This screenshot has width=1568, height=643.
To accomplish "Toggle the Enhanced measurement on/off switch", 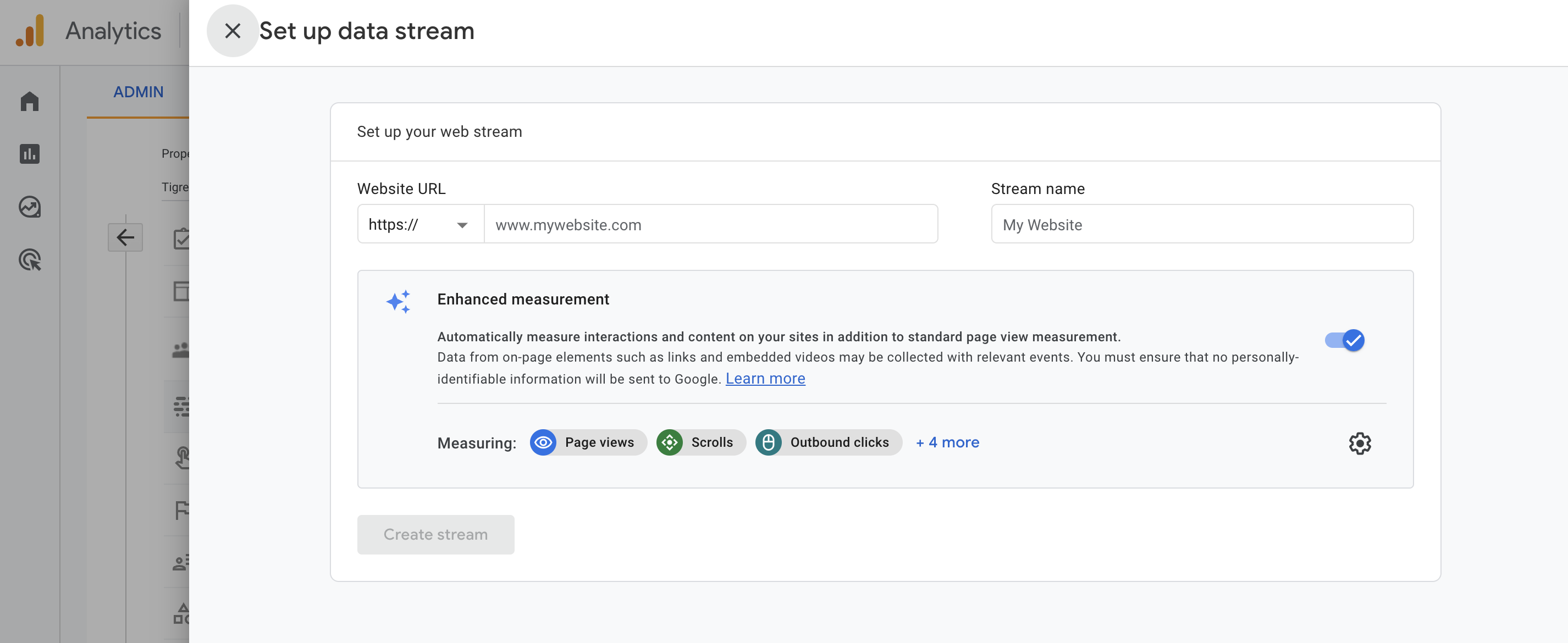I will click(x=1344, y=339).
